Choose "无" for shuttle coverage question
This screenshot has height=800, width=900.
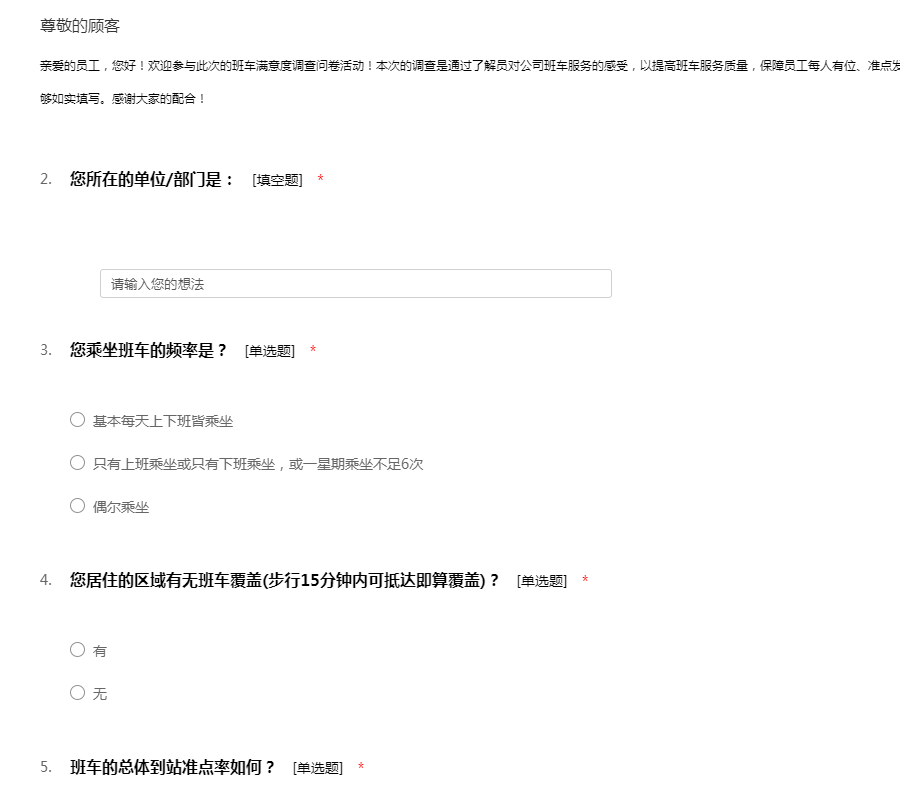pos(77,693)
